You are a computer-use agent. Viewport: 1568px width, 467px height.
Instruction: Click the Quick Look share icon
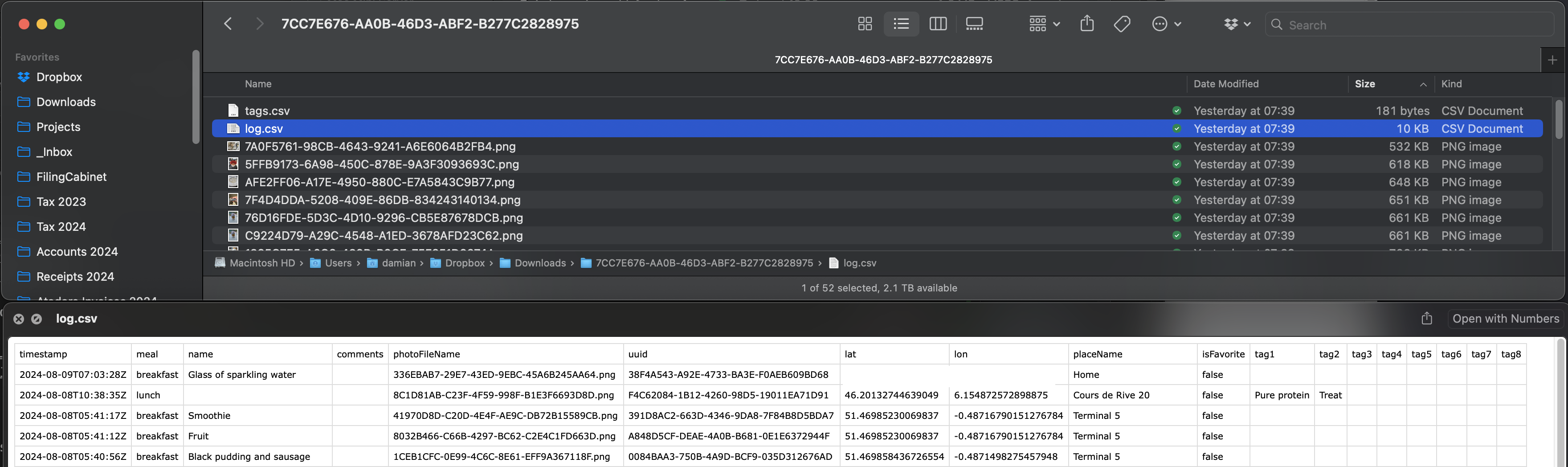point(1426,319)
